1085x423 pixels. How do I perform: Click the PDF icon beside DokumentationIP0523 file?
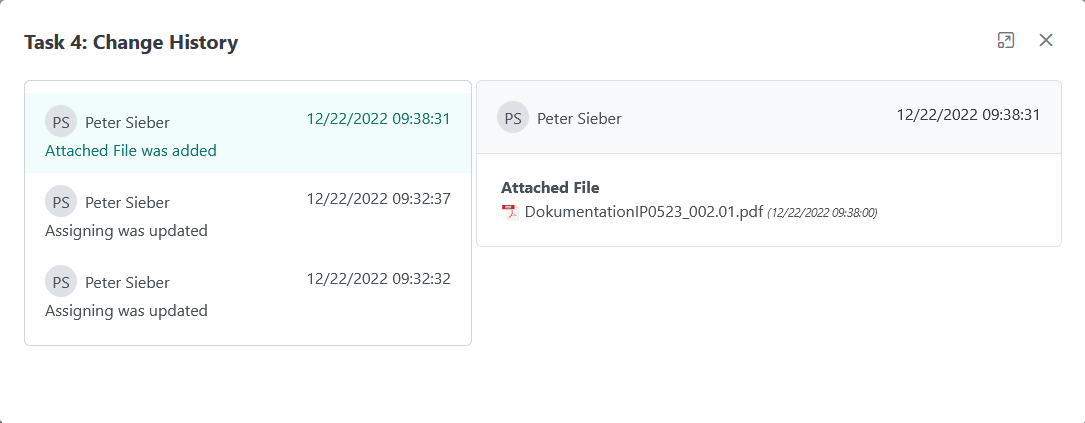510,212
